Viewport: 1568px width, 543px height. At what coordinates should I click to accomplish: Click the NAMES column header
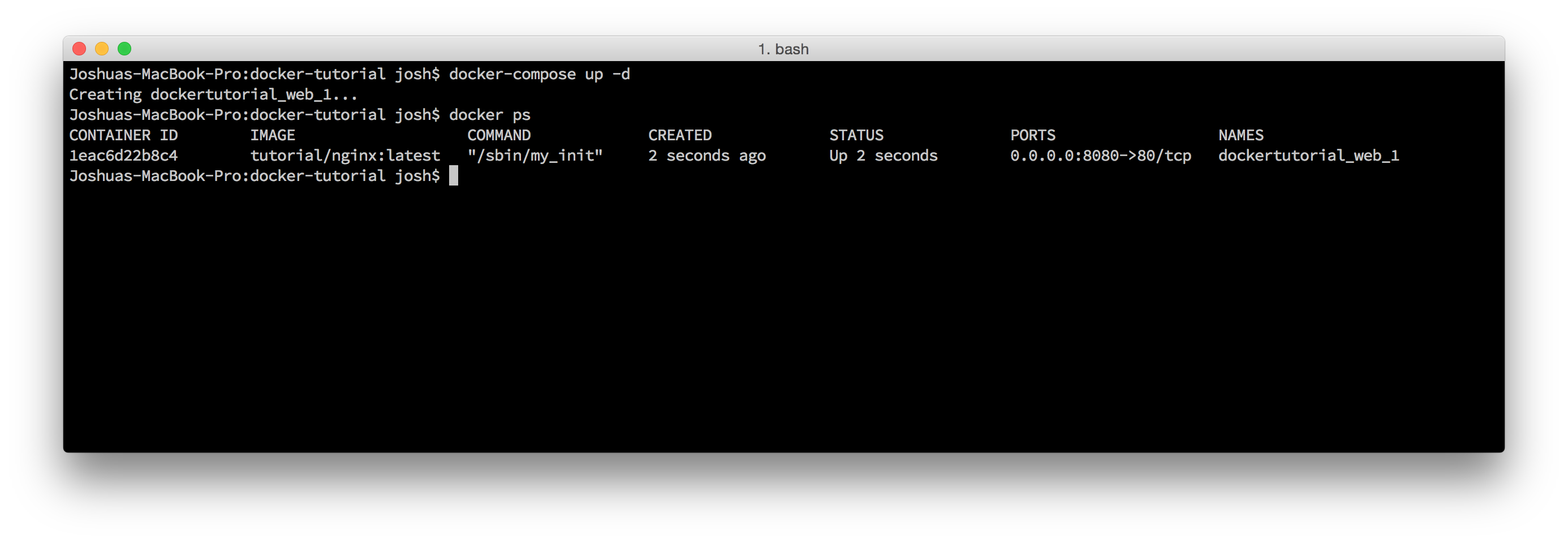point(1241,135)
